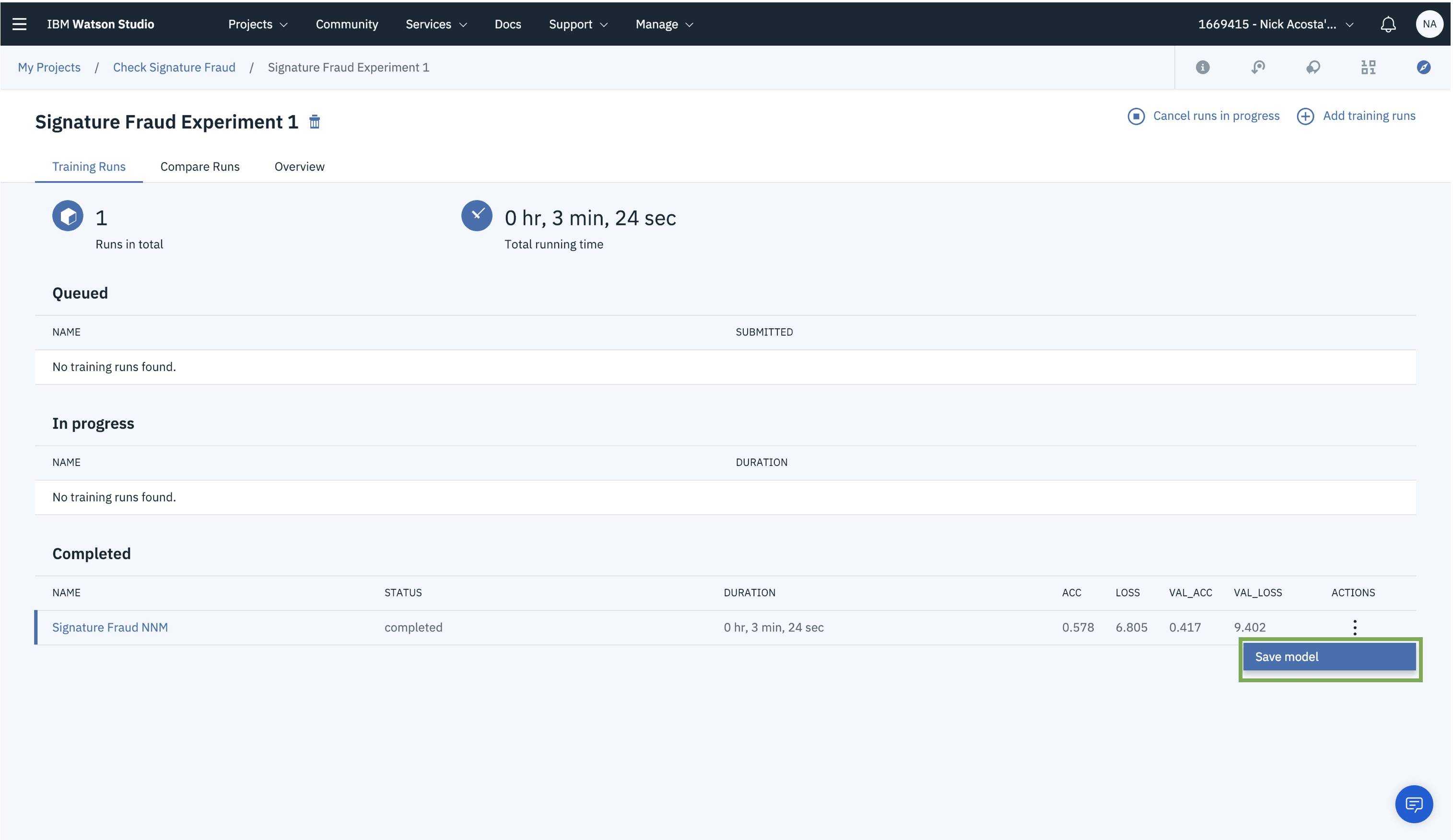Click the cancel runs stop icon
Screen dimensions: 1453x840
coord(1135,116)
